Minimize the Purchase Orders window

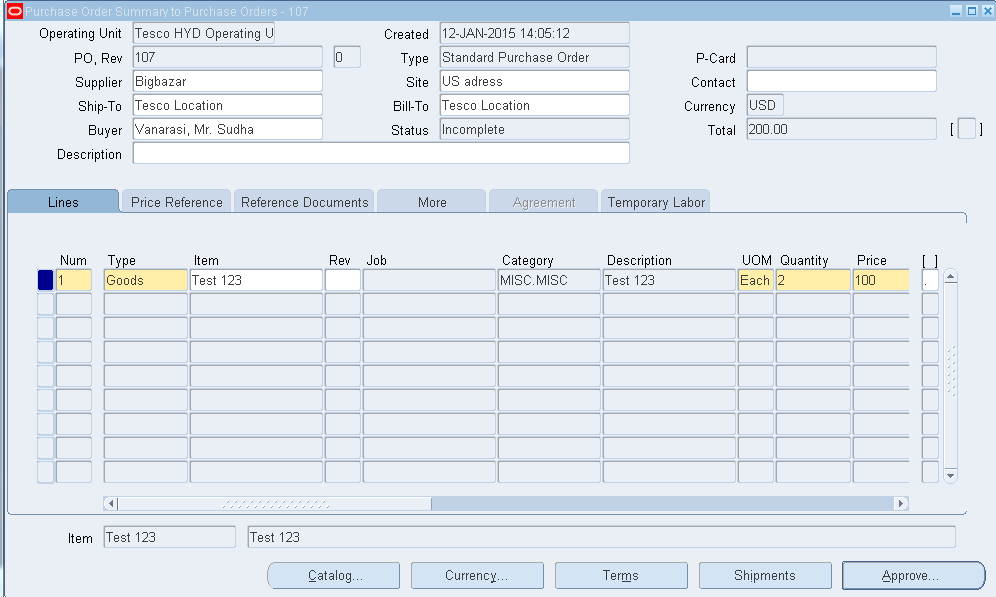pos(956,11)
